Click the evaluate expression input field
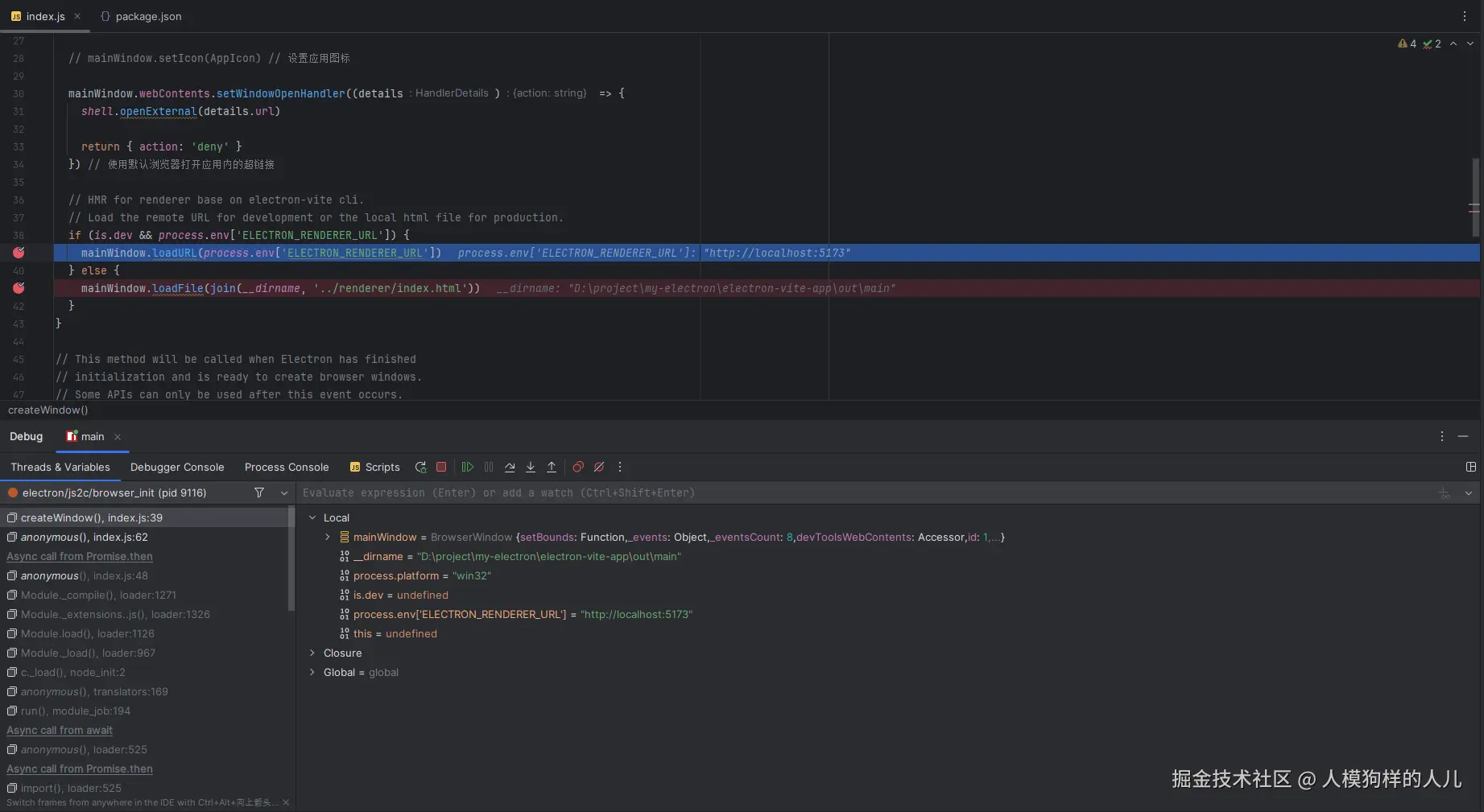The height and width of the screenshot is (812, 1484). click(866, 493)
